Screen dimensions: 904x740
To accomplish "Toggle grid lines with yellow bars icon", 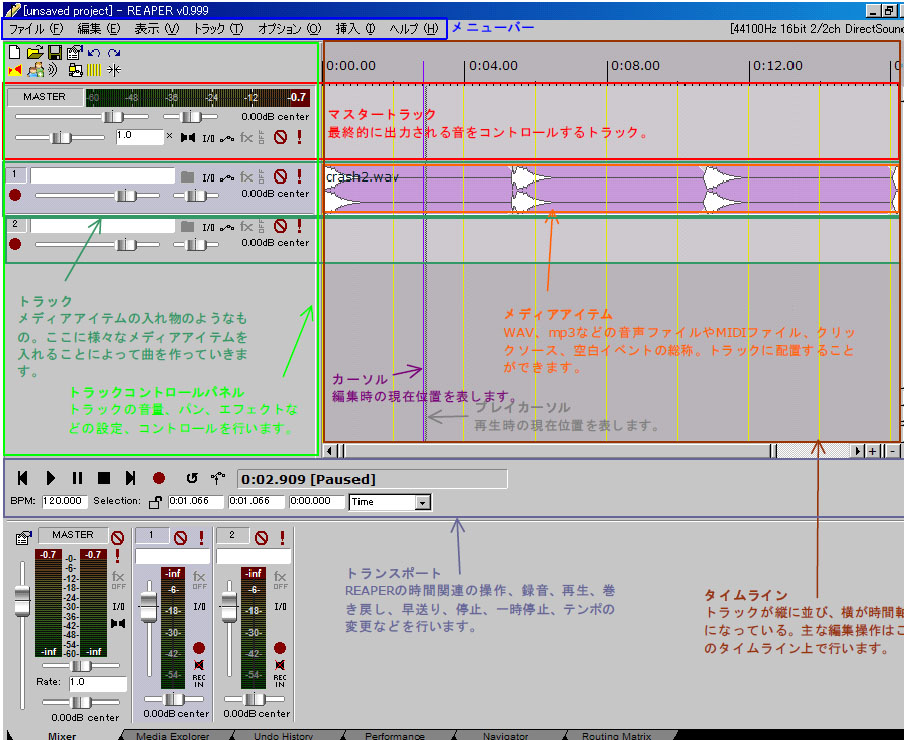I will click(94, 70).
